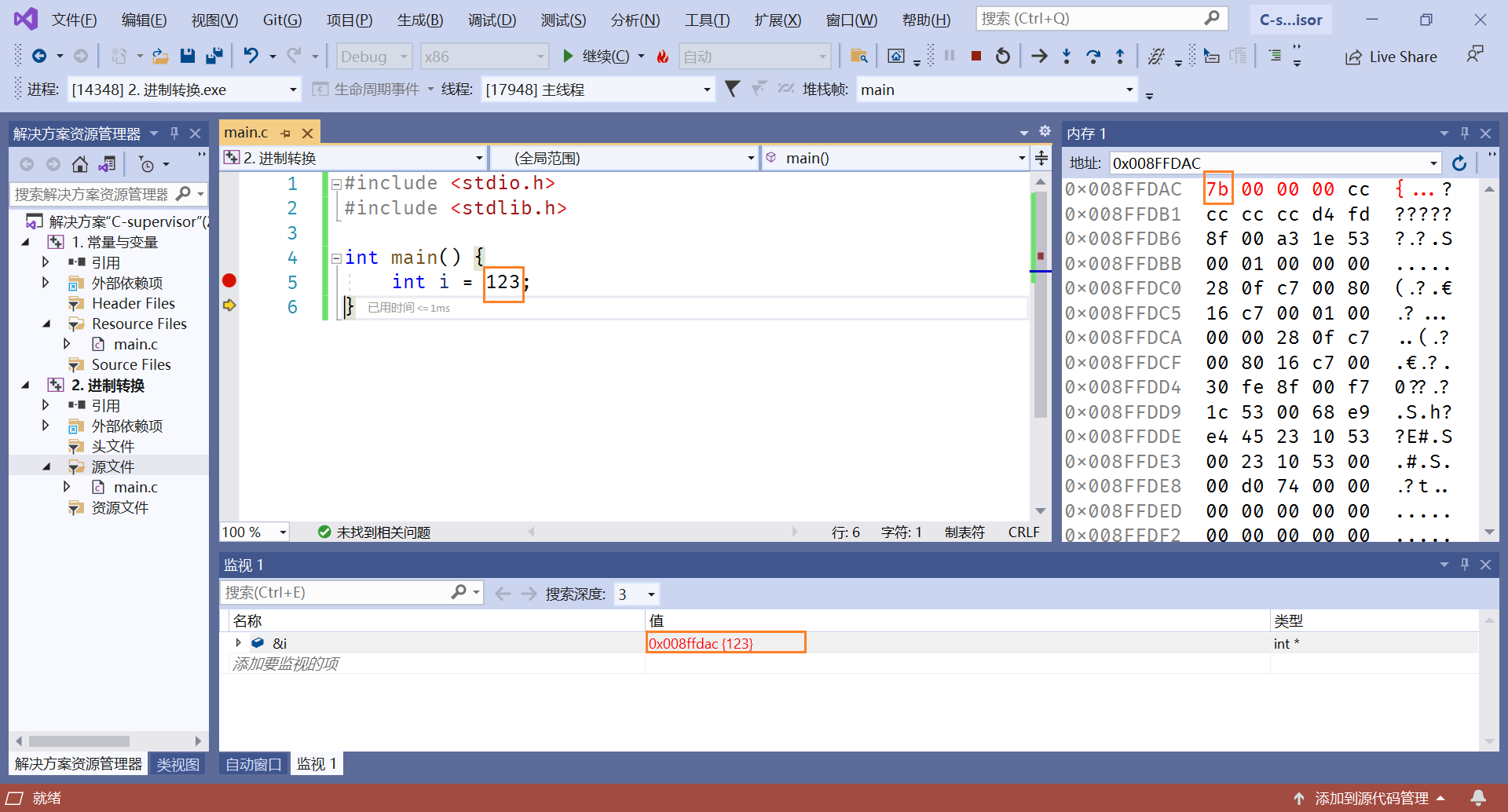Click the Undo arrow icon
Screen dimensions: 1508x812
[251, 56]
